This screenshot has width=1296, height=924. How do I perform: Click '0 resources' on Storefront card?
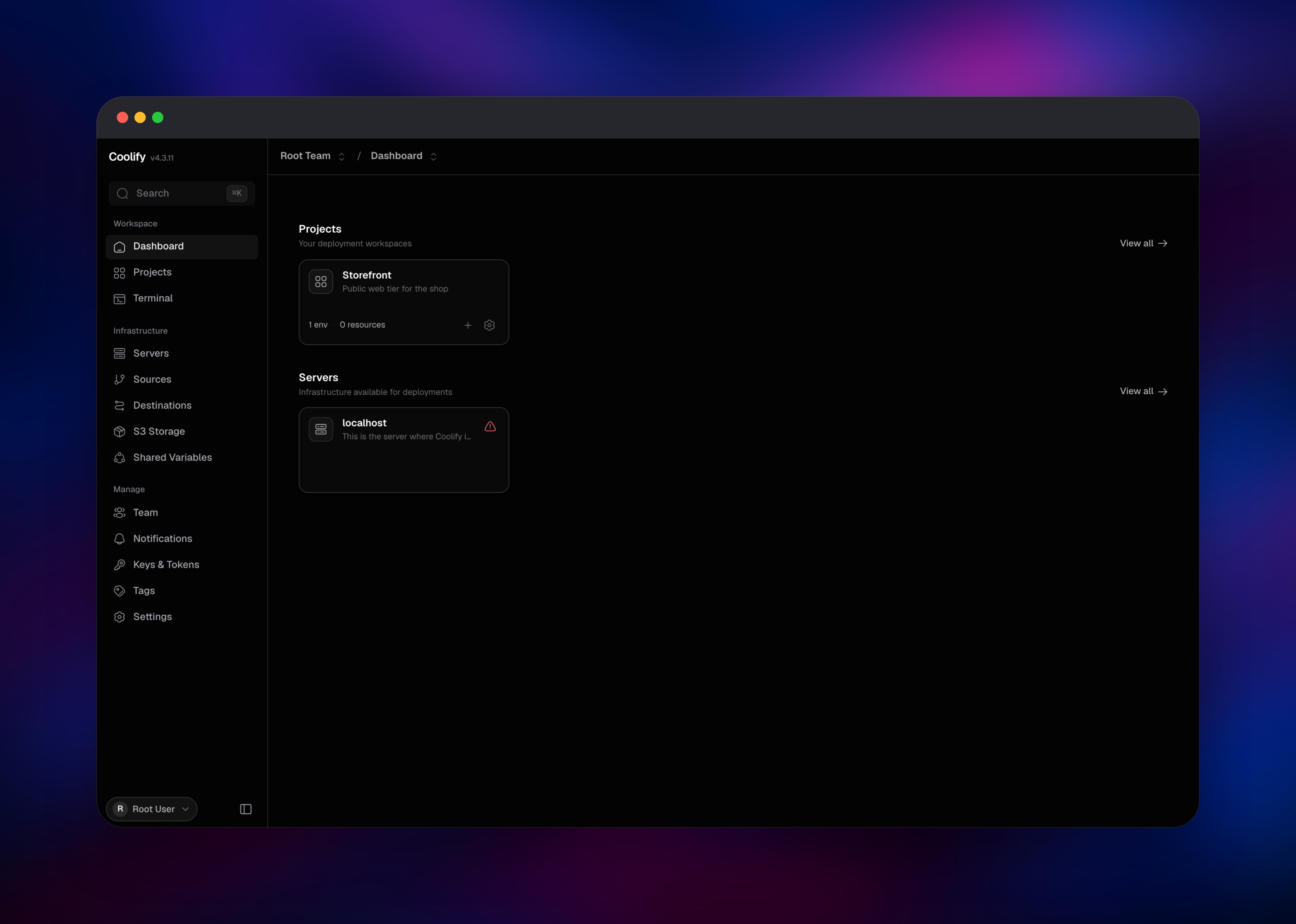tap(362, 325)
